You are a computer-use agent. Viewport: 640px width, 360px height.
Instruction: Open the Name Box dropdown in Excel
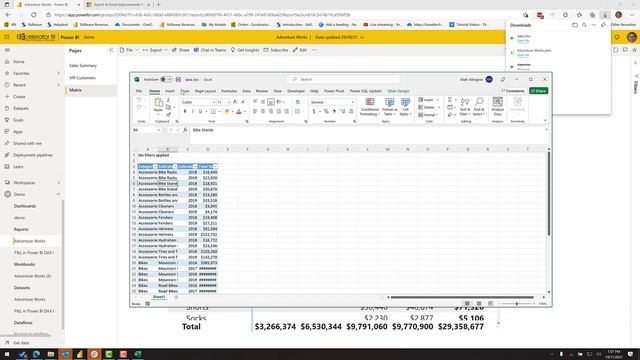pyautogui.click(x=158, y=130)
